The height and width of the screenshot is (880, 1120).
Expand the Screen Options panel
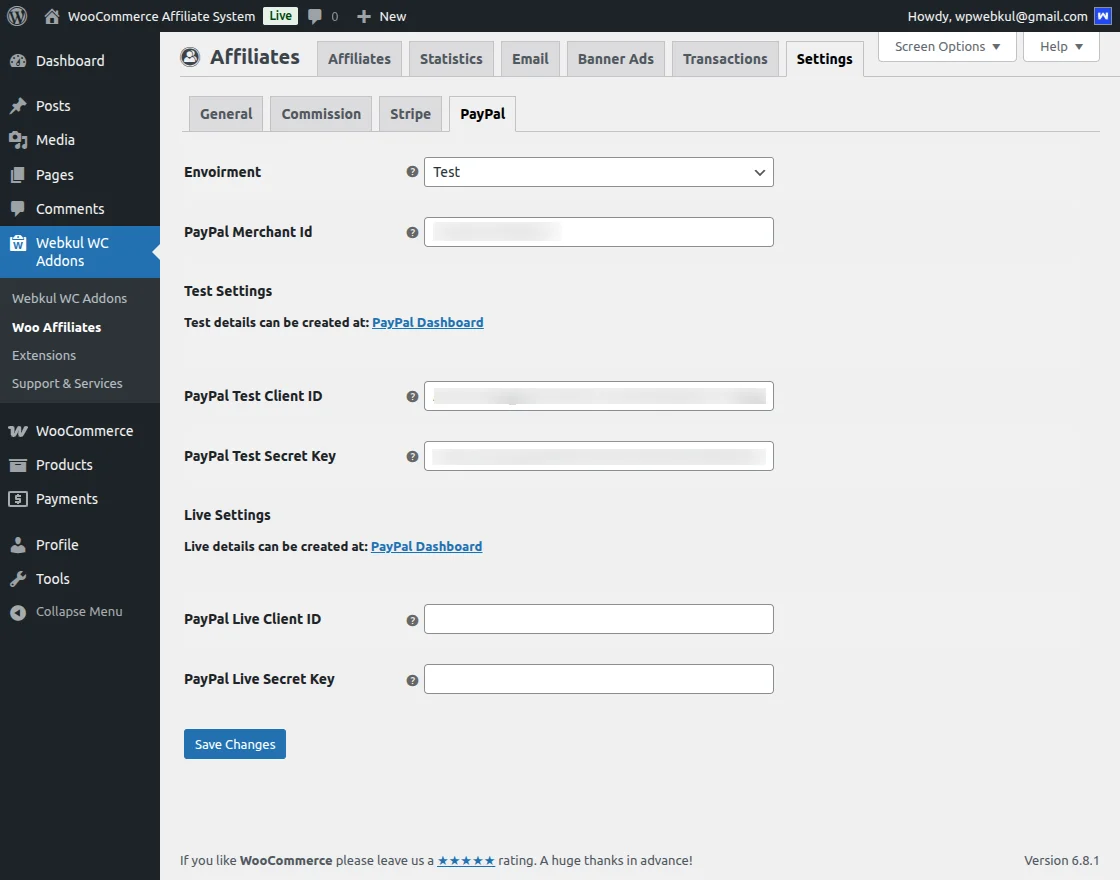[946, 47]
